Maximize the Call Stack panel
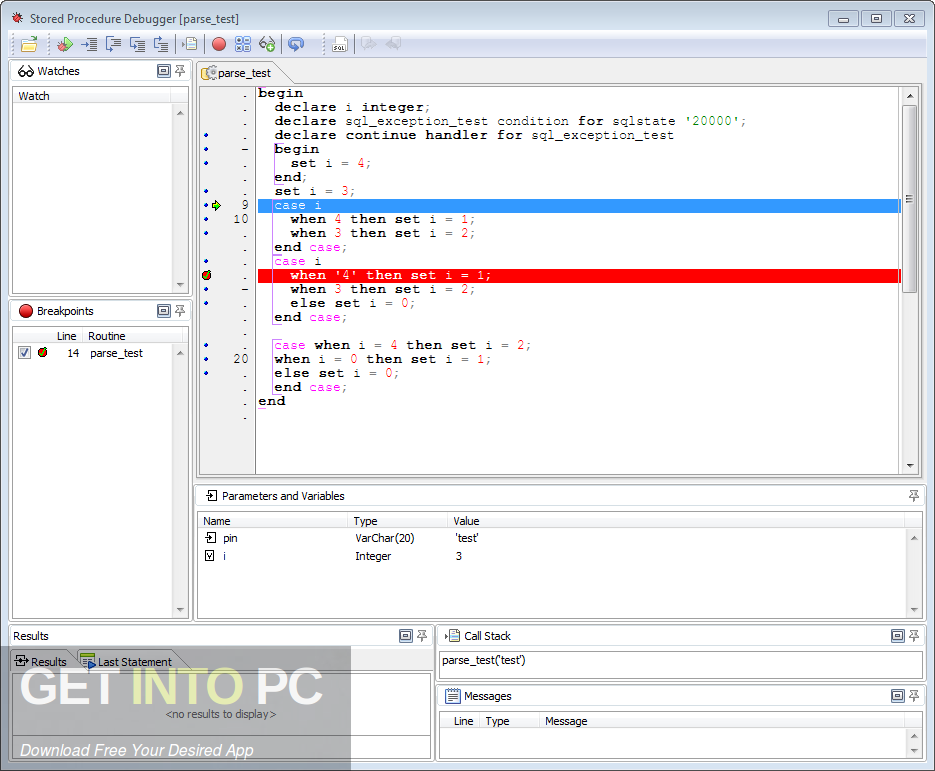Screen dimensions: 935x771 [897, 636]
